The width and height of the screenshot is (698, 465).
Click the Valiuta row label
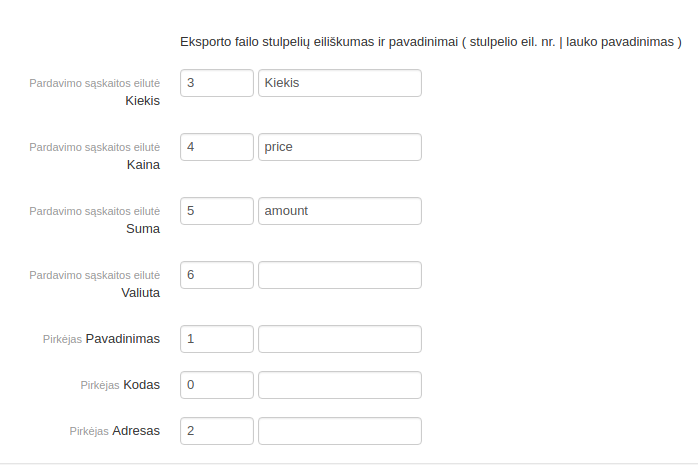pos(140,292)
